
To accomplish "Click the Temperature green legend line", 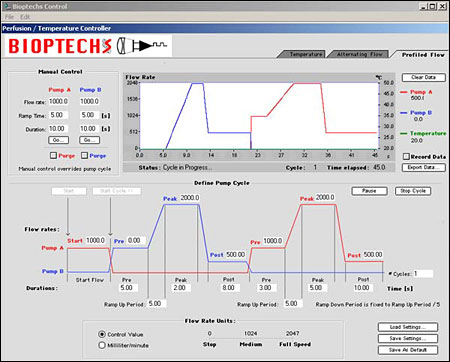I will (404, 133).
